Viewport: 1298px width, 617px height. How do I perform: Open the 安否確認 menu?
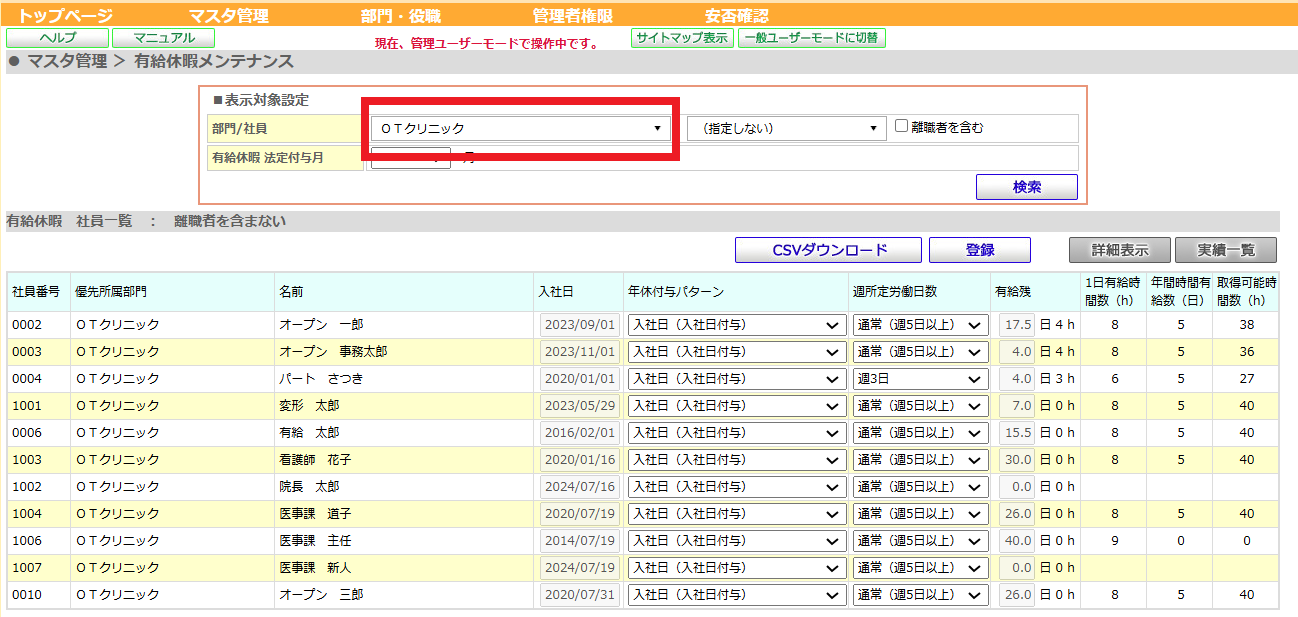pos(737,16)
